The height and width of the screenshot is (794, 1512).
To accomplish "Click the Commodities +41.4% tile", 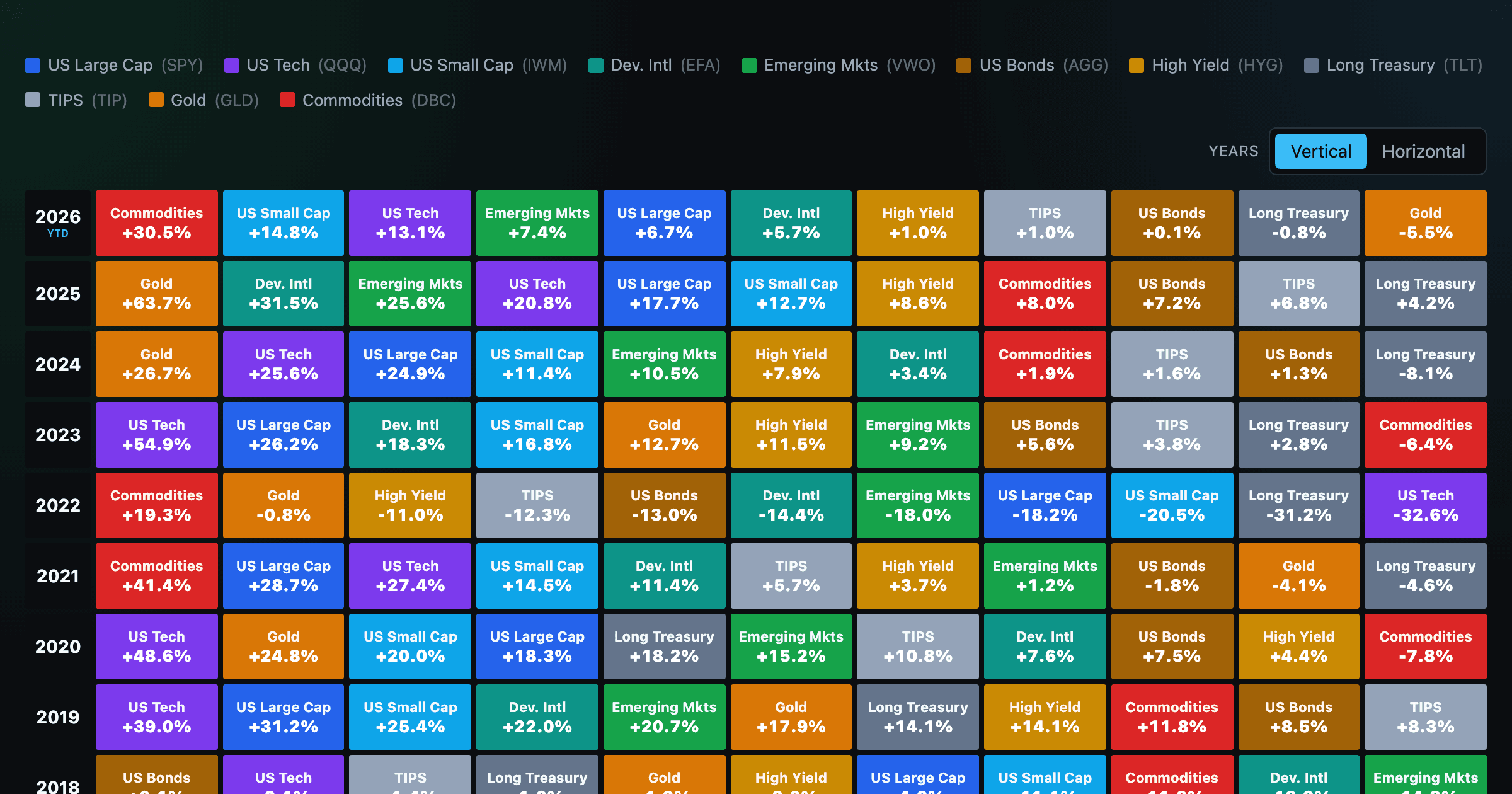I will (x=157, y=576).
